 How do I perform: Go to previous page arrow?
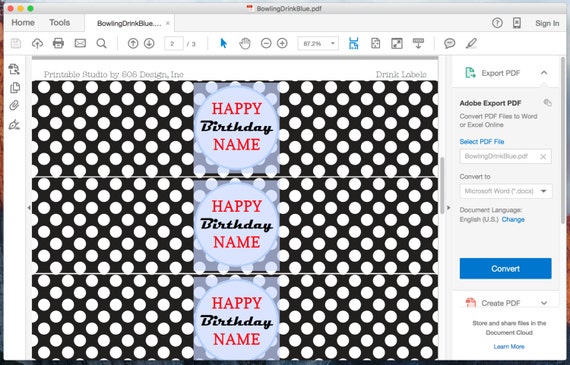[x=133, y=44]
